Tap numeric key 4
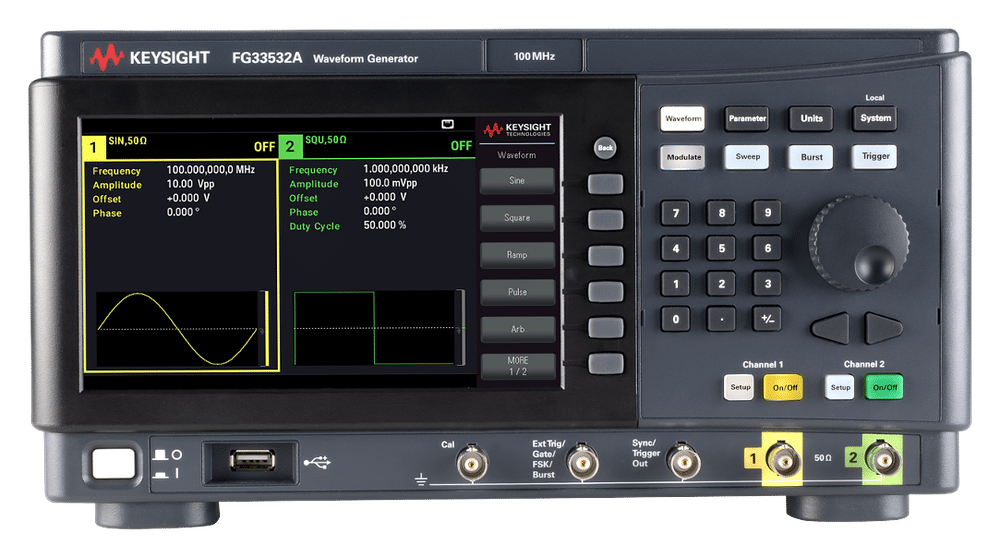 point(675,249)
